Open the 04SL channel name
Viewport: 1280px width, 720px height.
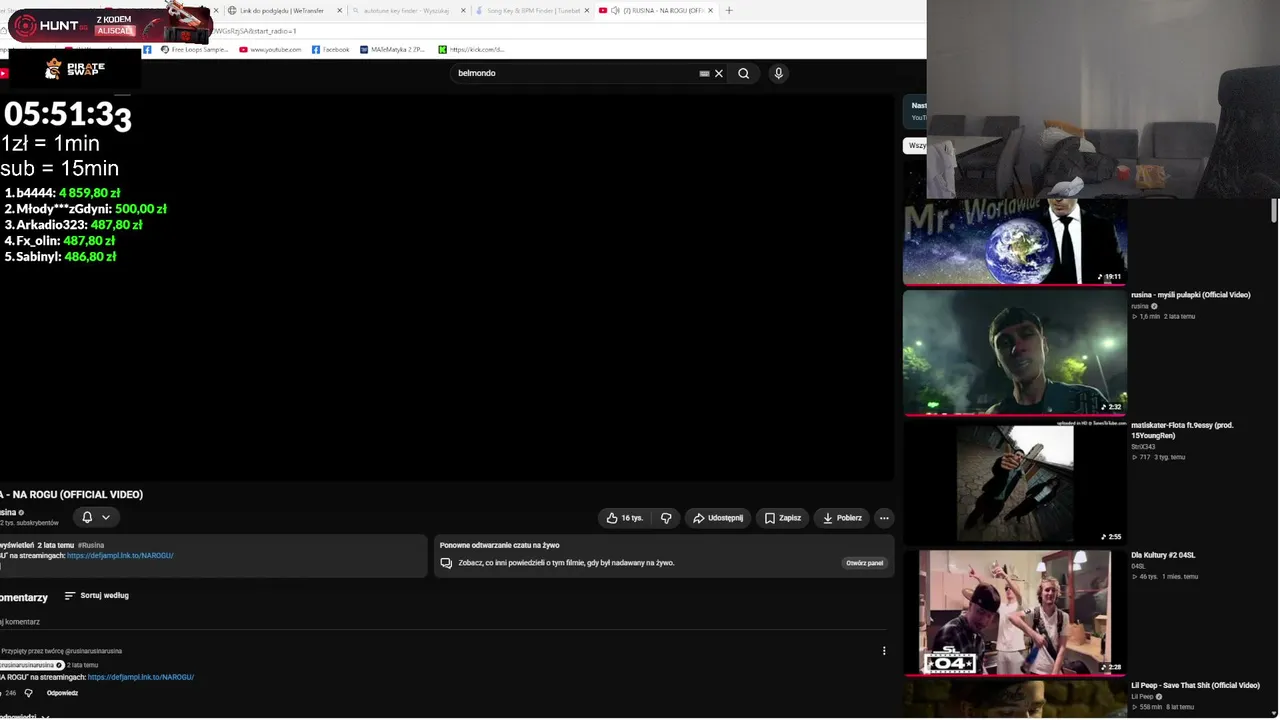1138,566
